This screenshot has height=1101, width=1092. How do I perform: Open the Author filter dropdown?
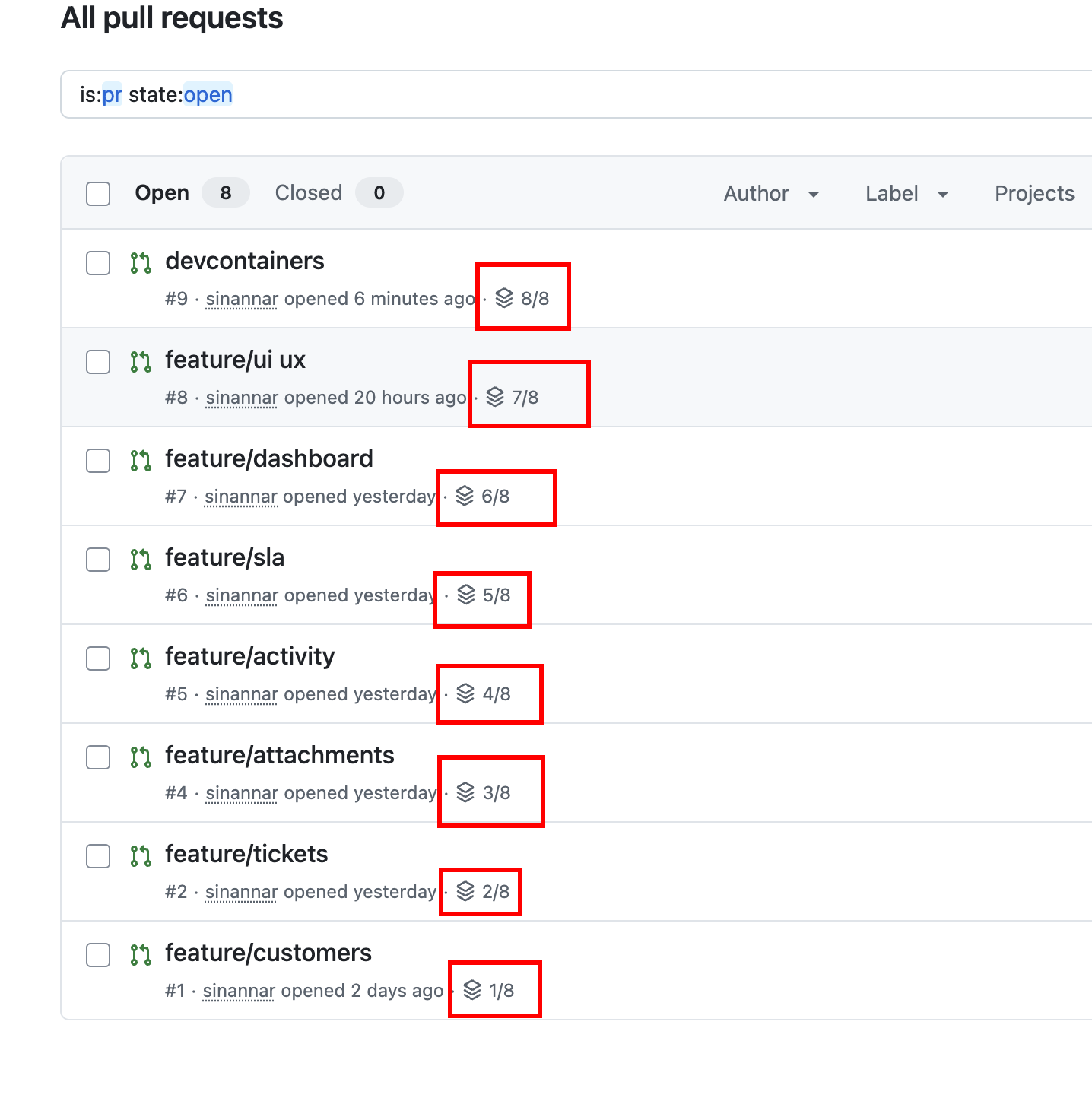771,194
